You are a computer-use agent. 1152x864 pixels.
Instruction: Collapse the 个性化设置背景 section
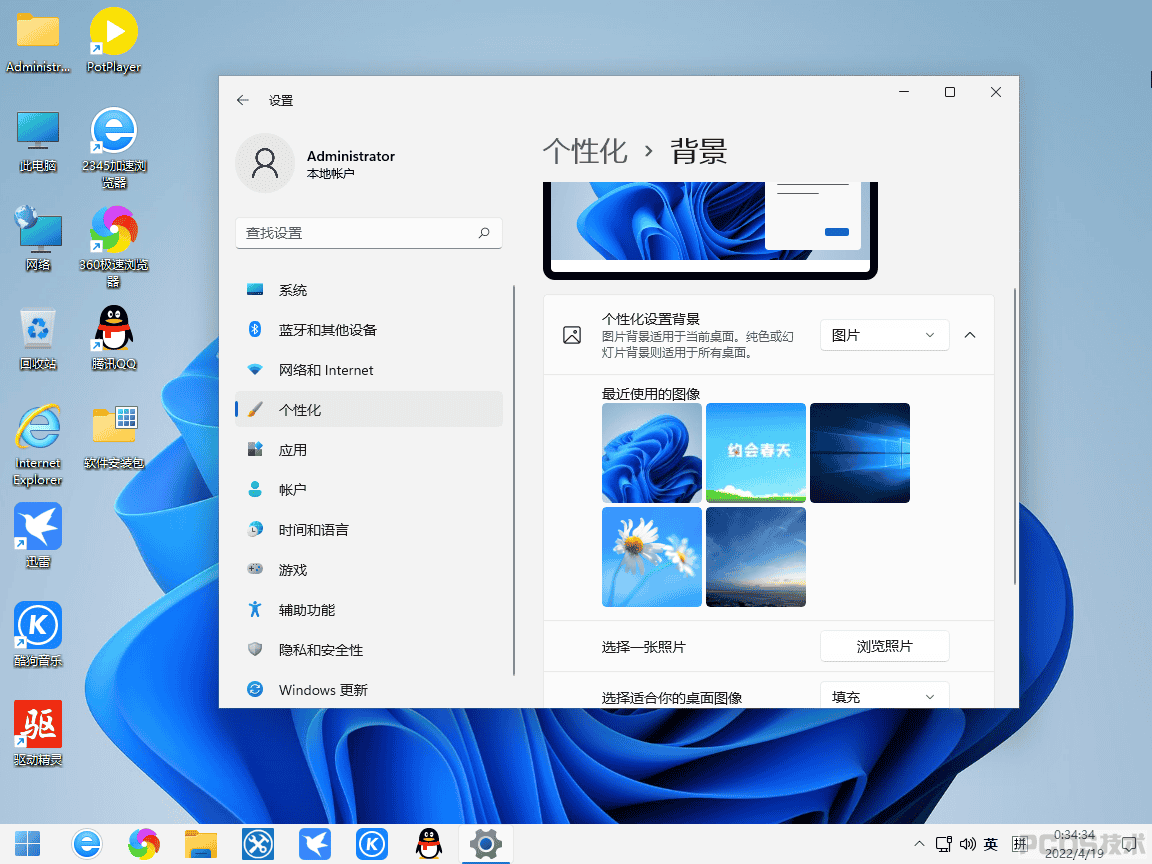click(970, 335)
